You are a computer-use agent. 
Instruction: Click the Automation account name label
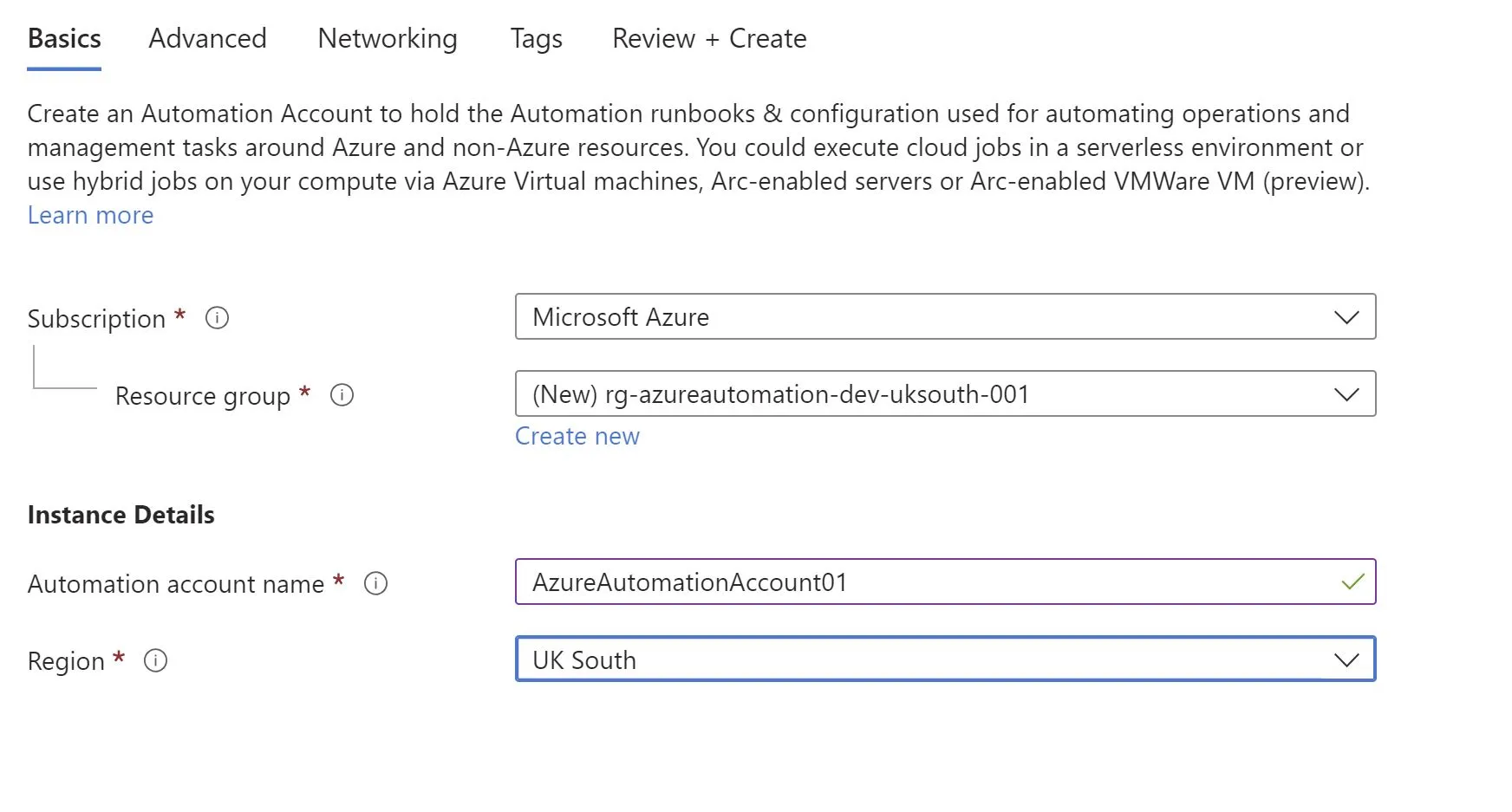click(176, 584)
